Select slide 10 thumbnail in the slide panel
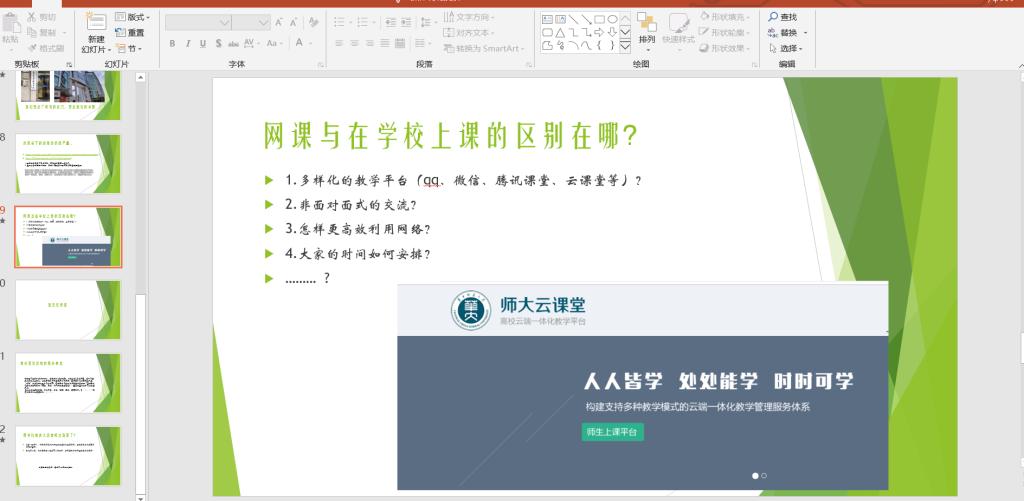This screenshot has height=501, width=1024. pyautogui.click(x=67, y=310)
